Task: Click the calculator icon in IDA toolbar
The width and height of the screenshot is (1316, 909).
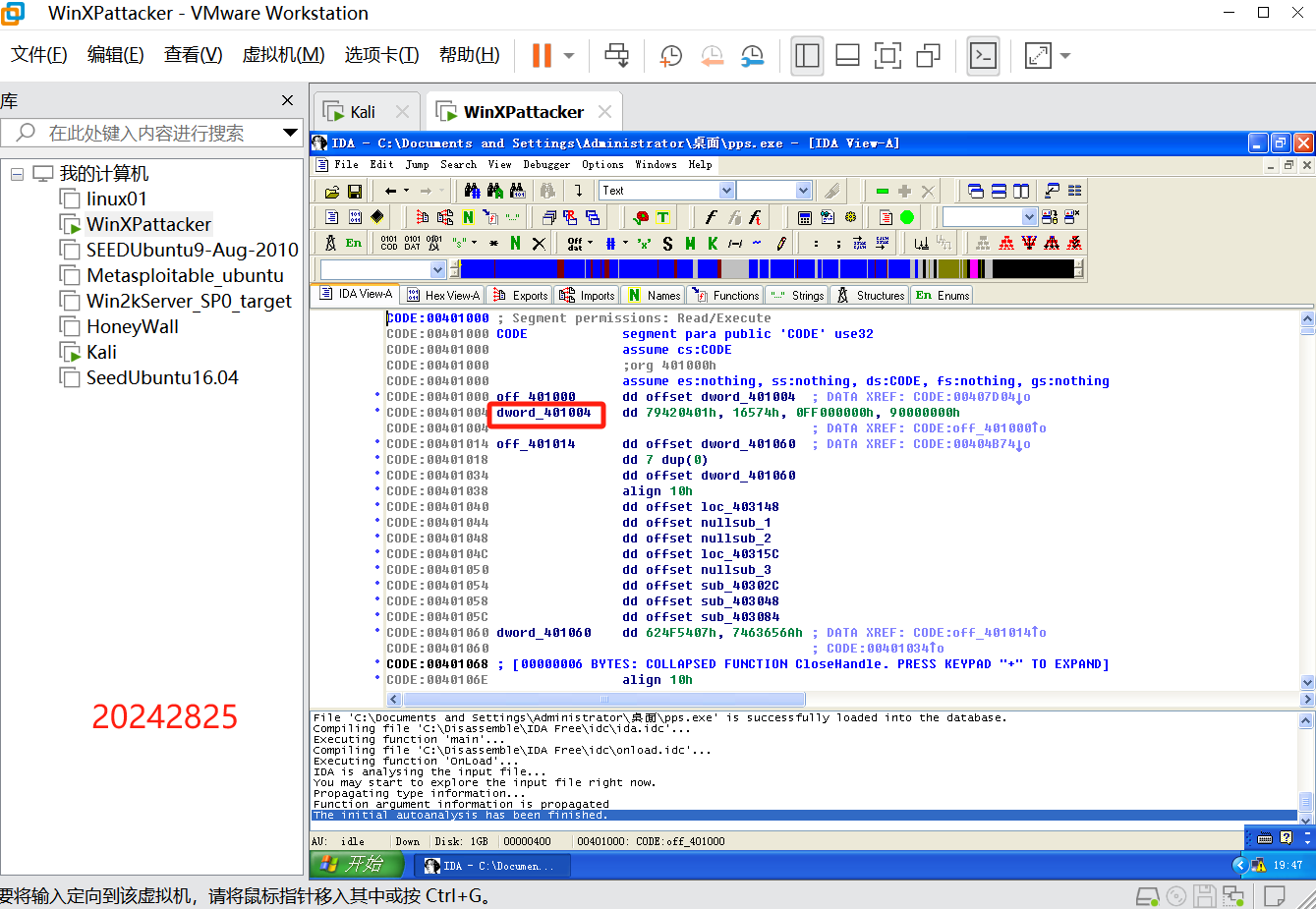Action: (x=805, y=217)
